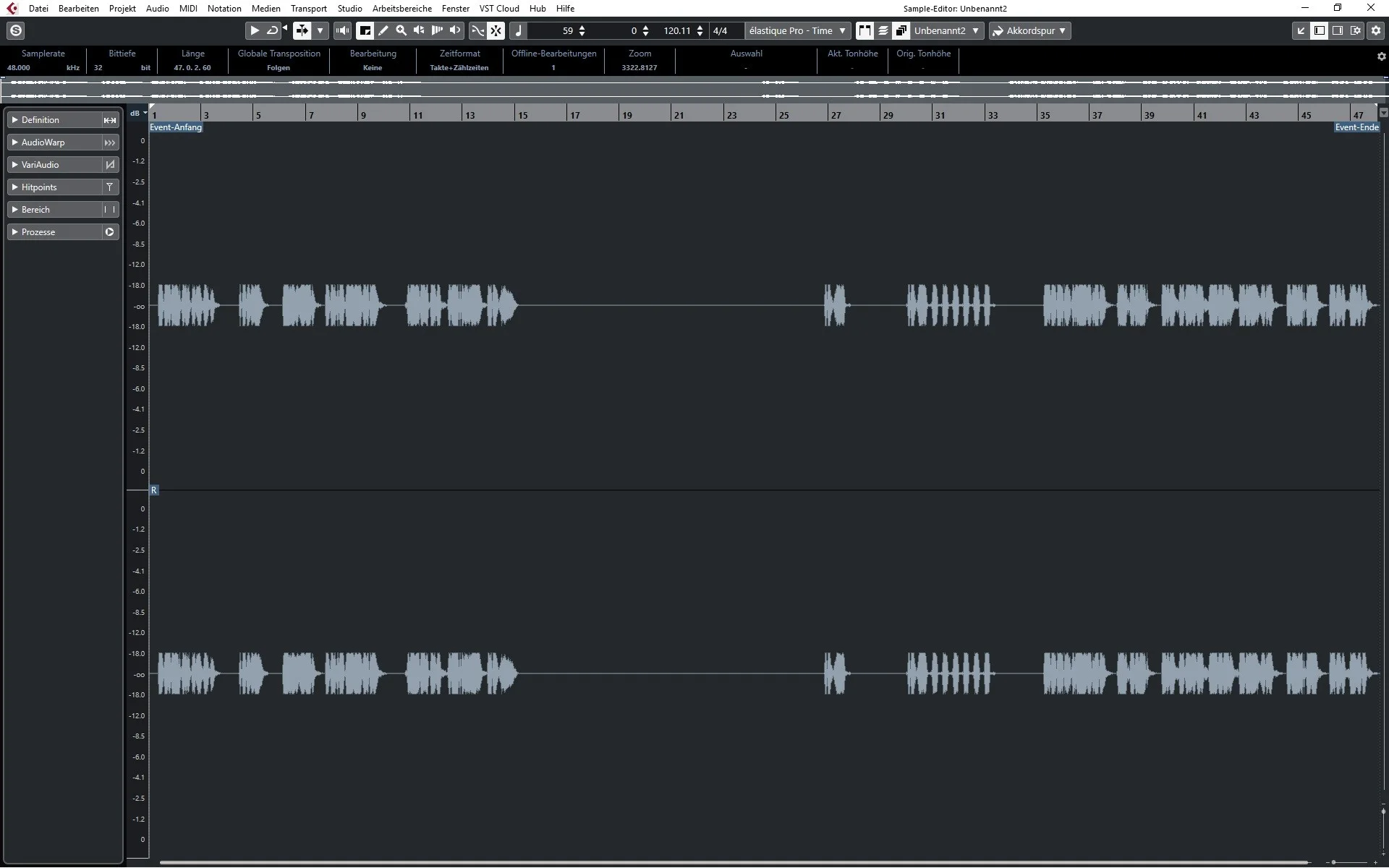
Task: Click the open in lower zone arrow icon
Action: 1301,30
